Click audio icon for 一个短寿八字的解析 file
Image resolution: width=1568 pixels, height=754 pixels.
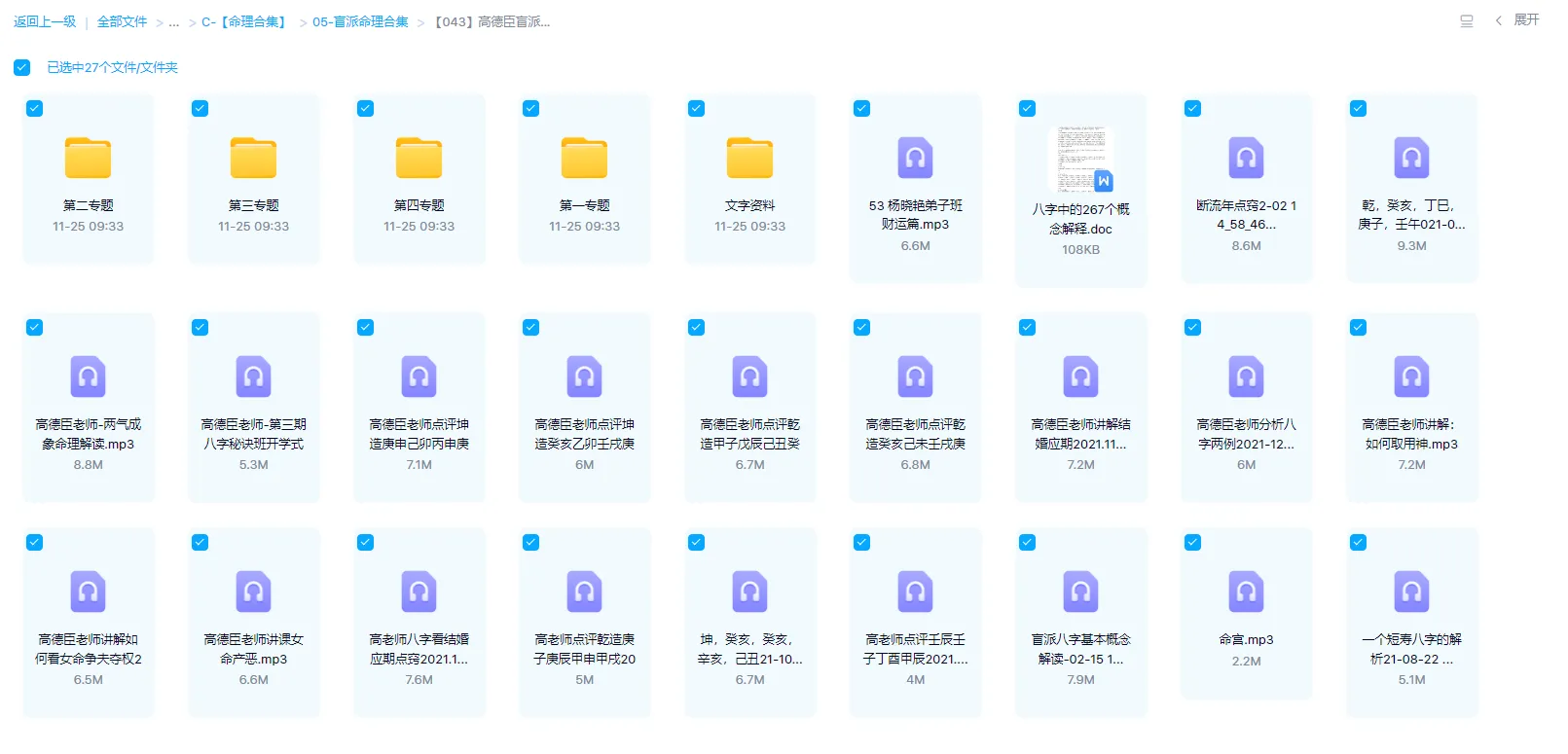1412,592
